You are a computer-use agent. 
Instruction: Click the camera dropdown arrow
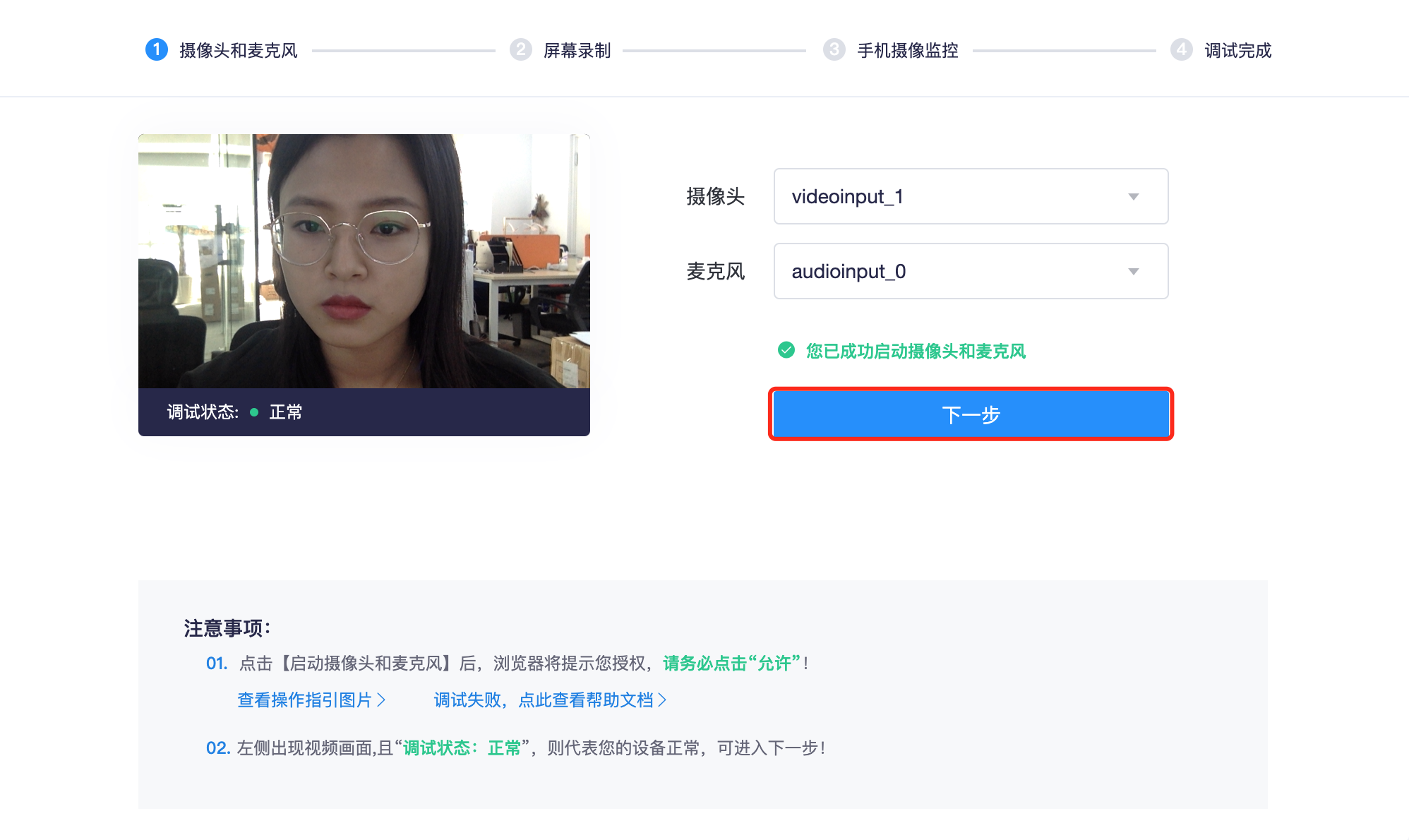[1134, 197]
